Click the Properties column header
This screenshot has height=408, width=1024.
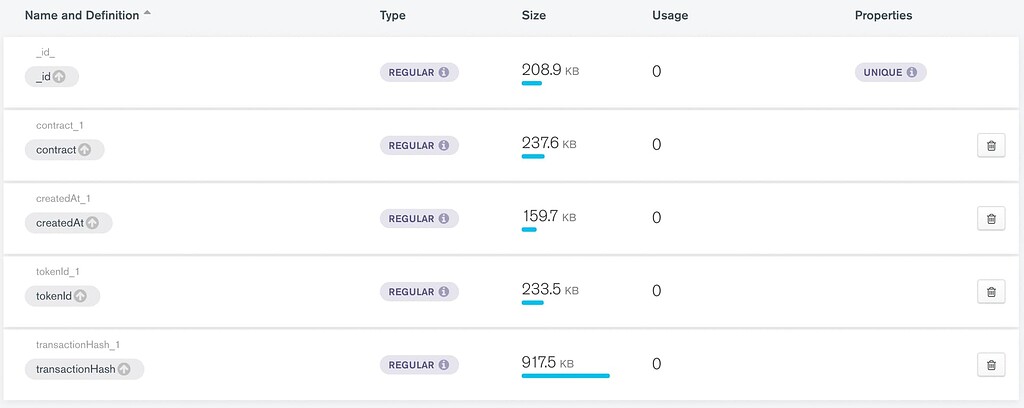[883, 16]
